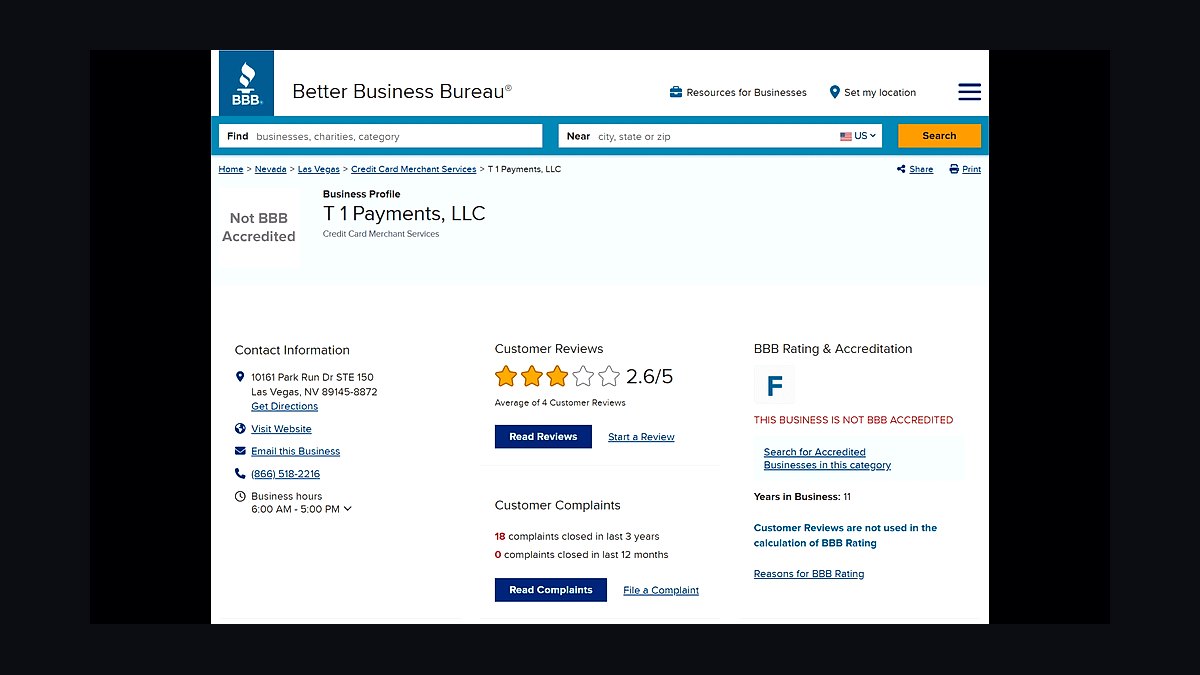1200x675 pixels.
Task: Click Average of 4 Customer Reviews text
Action: tap(560, 403)
